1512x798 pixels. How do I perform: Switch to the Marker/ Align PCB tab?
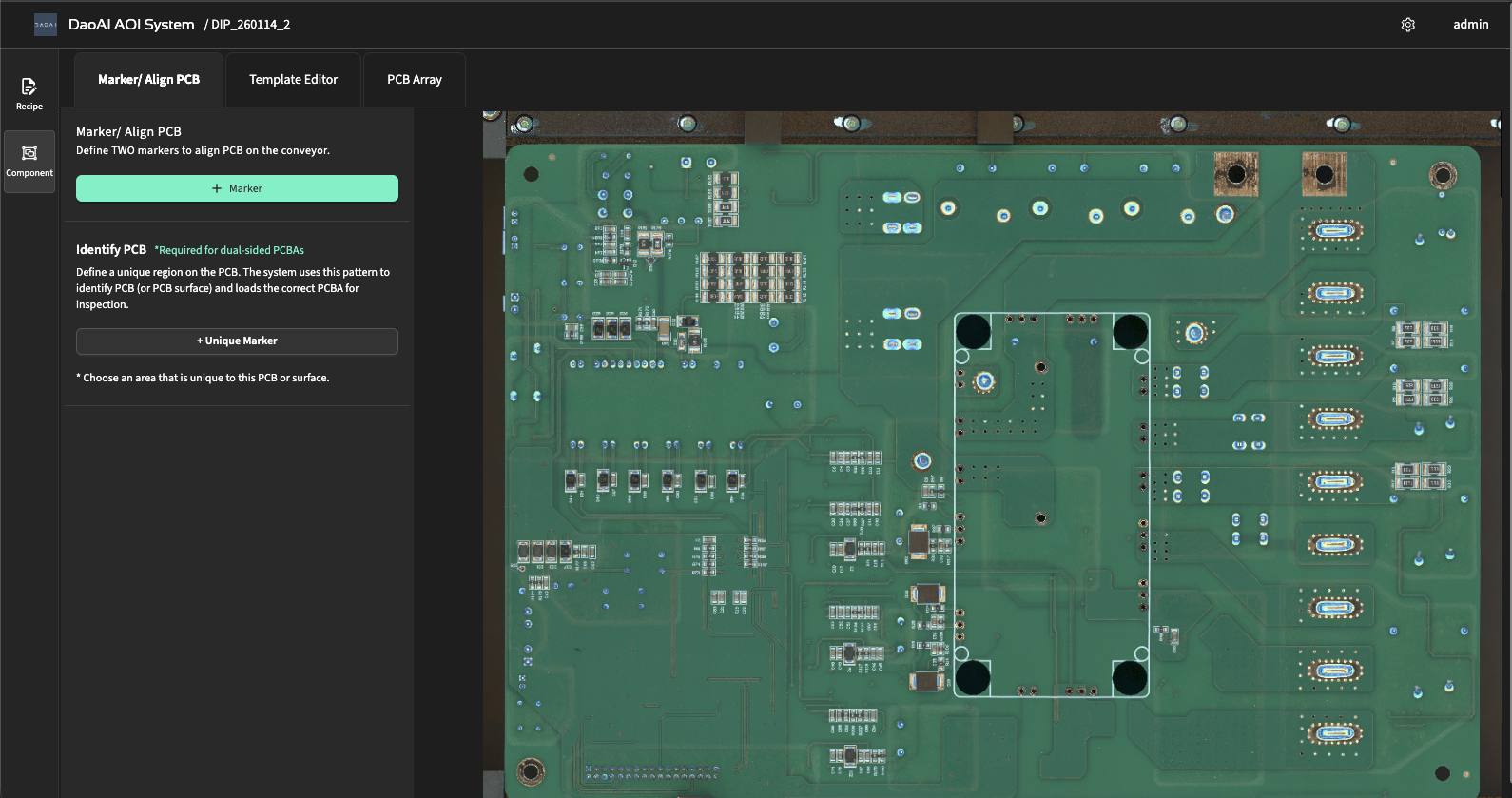[x=148, y=80]
